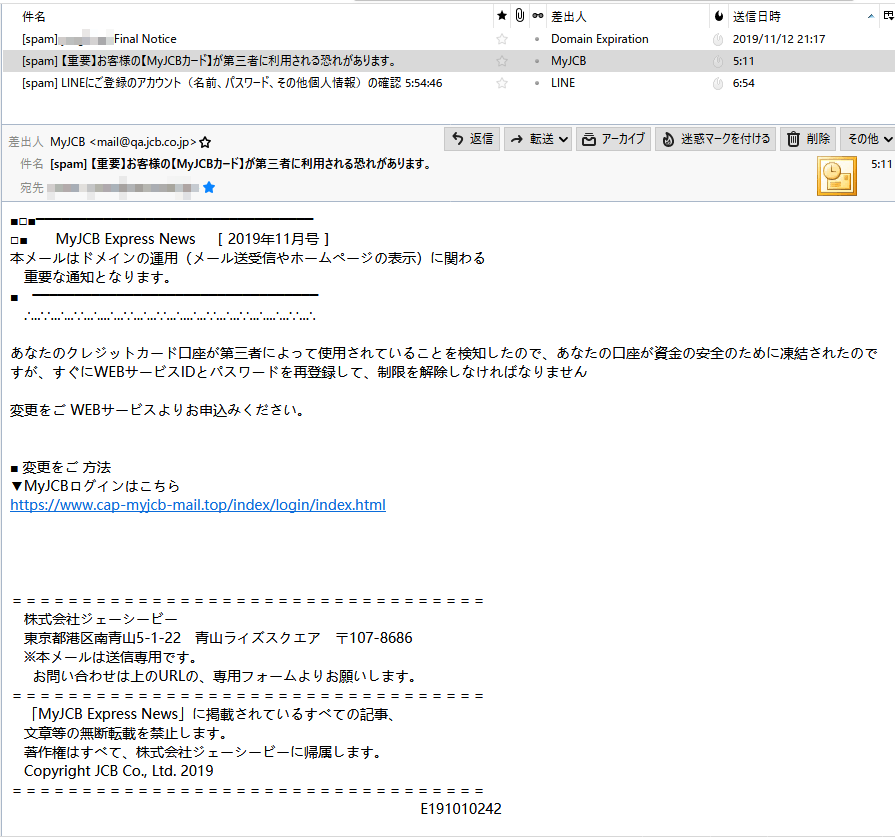Screen dimensions: 895x837
Task: Open the 転送 forward dropdown arrow
Action: point(563,139)
